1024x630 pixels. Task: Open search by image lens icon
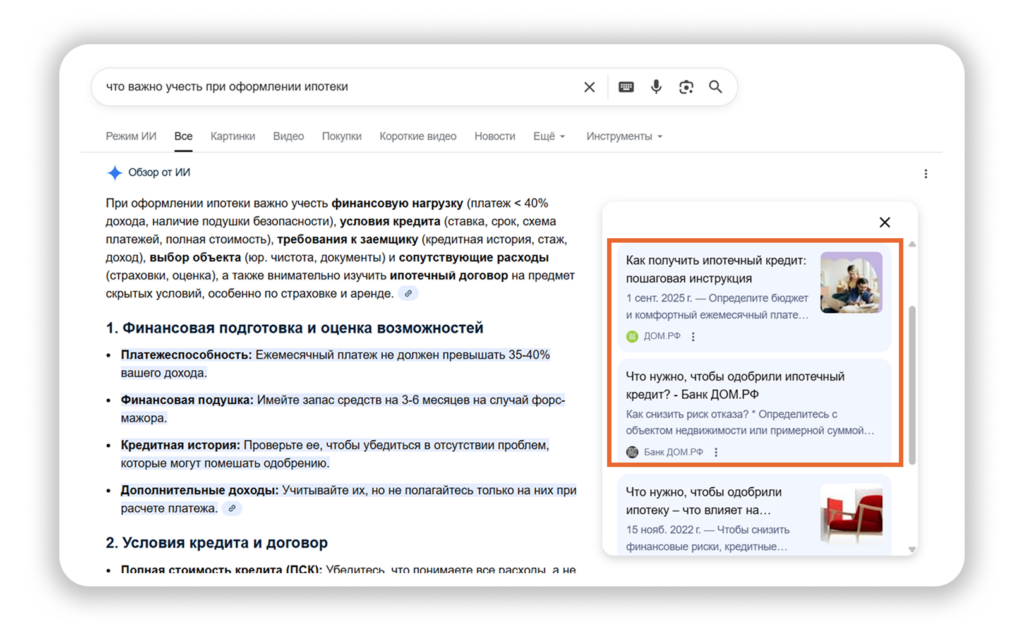coord(686,87)
